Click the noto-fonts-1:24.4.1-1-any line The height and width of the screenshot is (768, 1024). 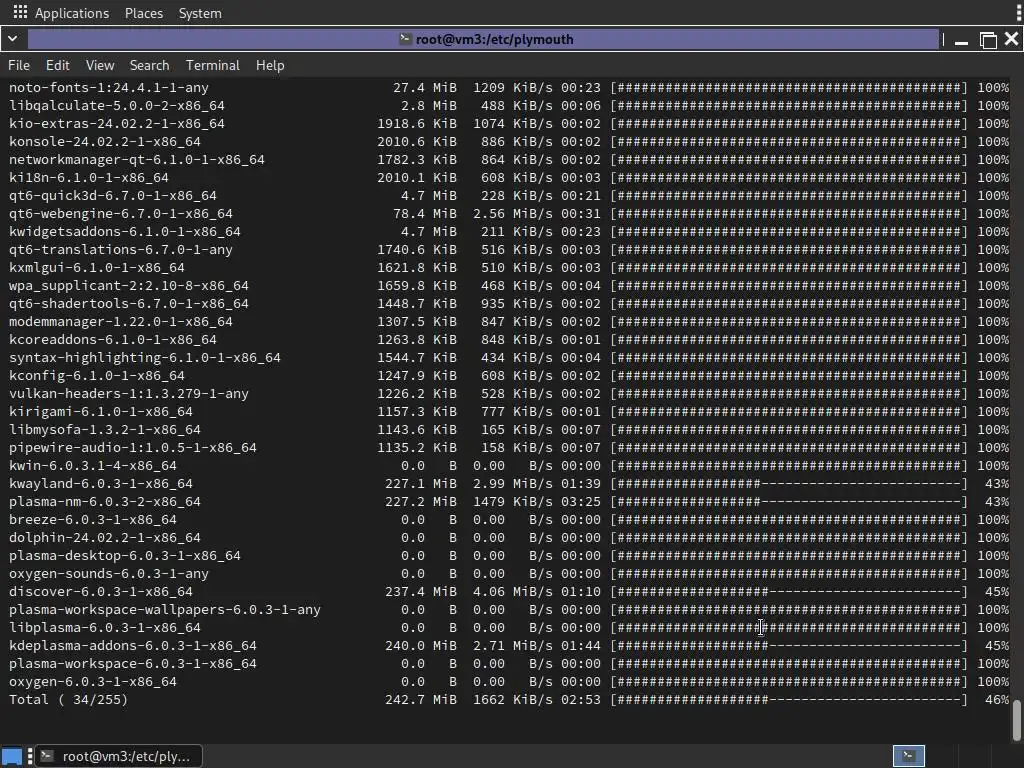click(508, 88)
